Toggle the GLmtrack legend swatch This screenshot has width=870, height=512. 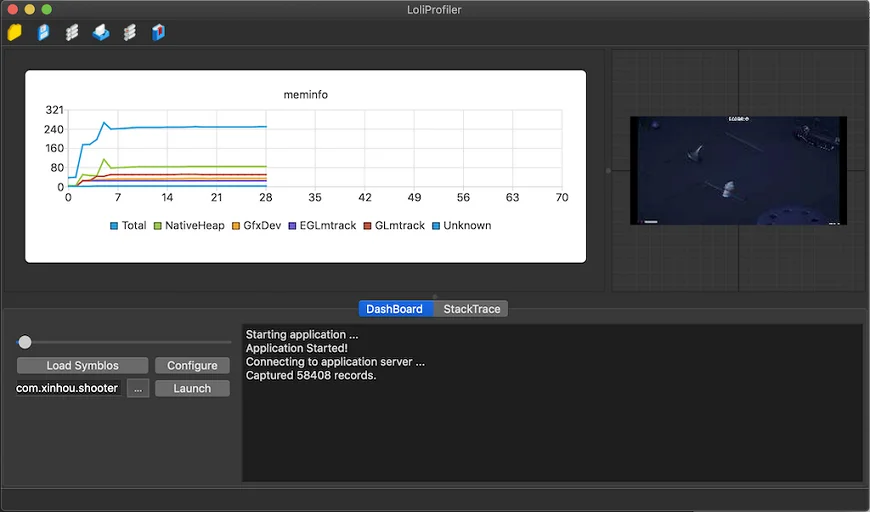click(367, 226)
